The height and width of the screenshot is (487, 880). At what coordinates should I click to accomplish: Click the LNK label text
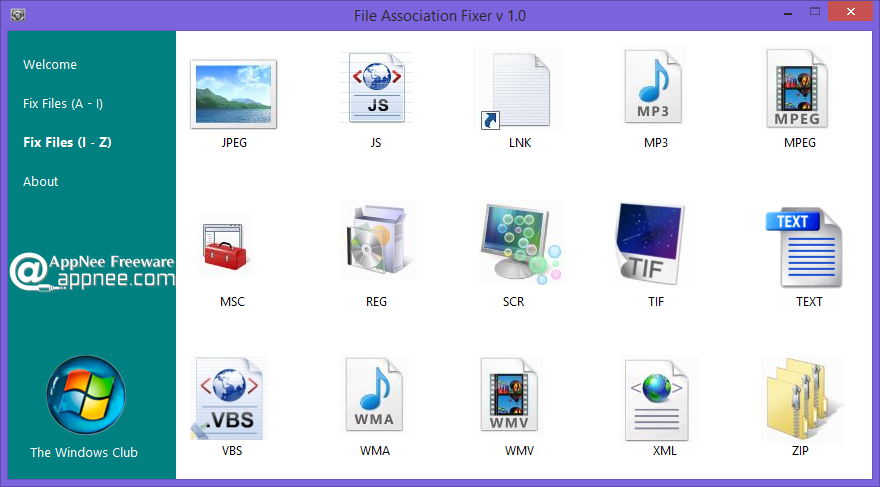[x=520, y=143]
